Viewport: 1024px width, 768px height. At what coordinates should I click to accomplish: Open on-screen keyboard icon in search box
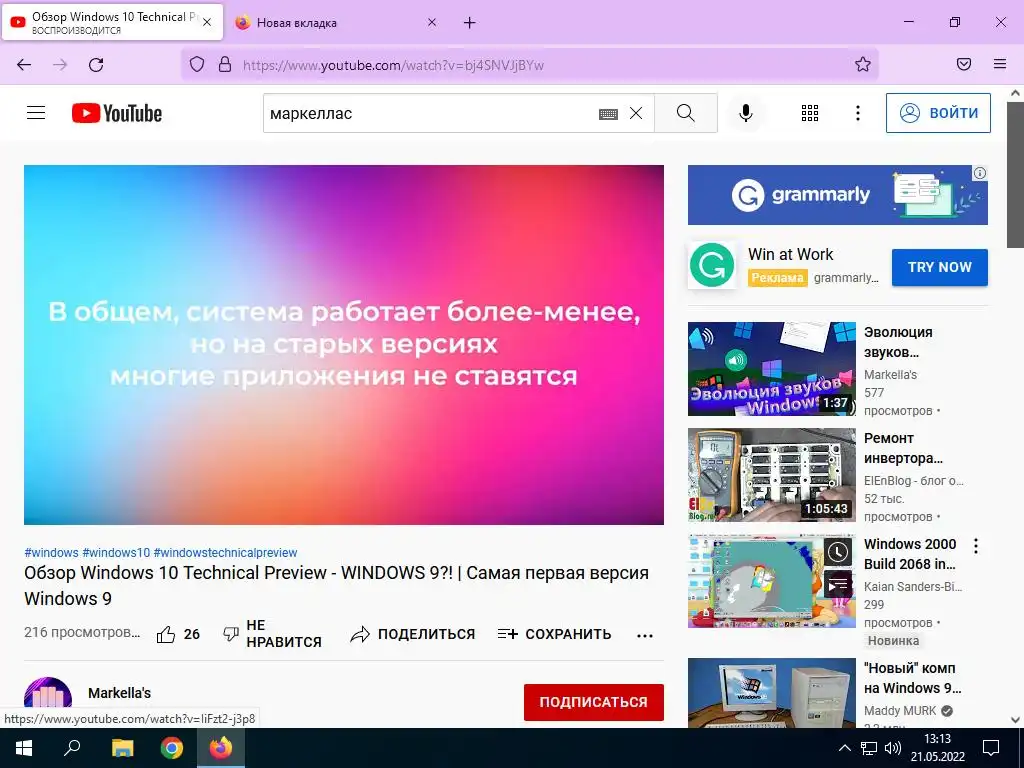pyautogui.click(x=608, y=114)
